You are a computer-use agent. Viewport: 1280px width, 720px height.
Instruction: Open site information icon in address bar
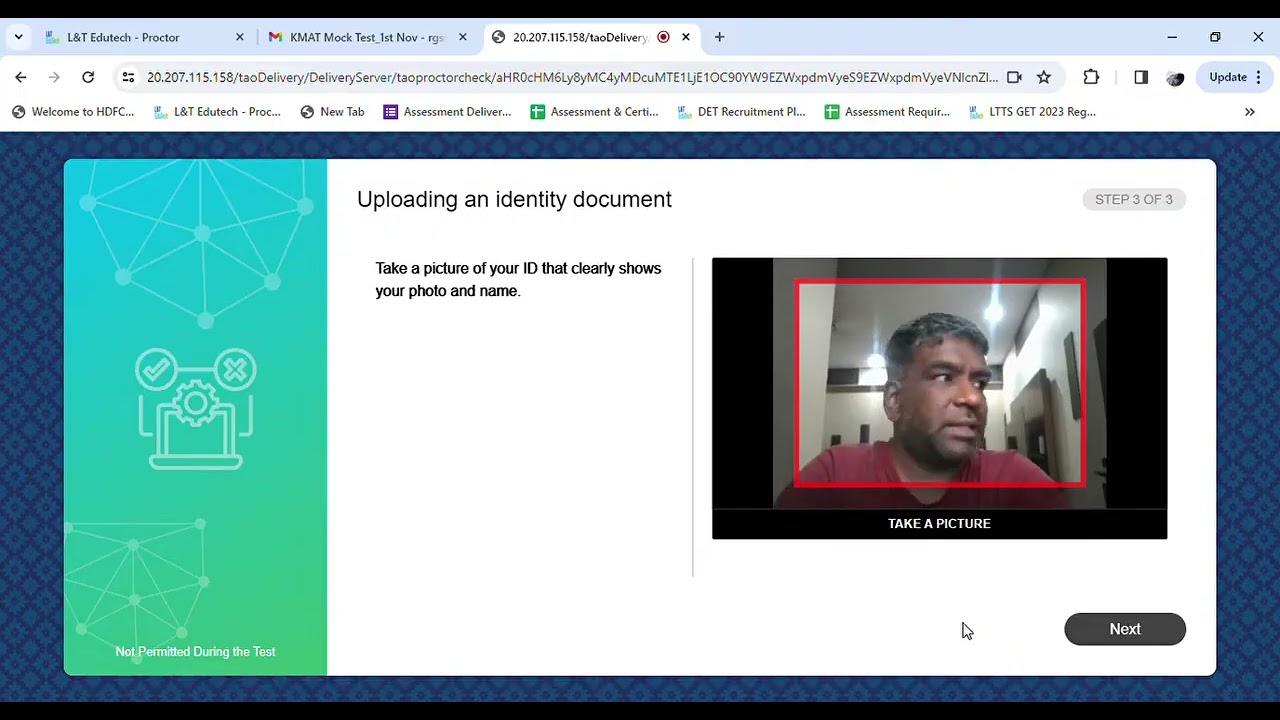tap(128, 77)
